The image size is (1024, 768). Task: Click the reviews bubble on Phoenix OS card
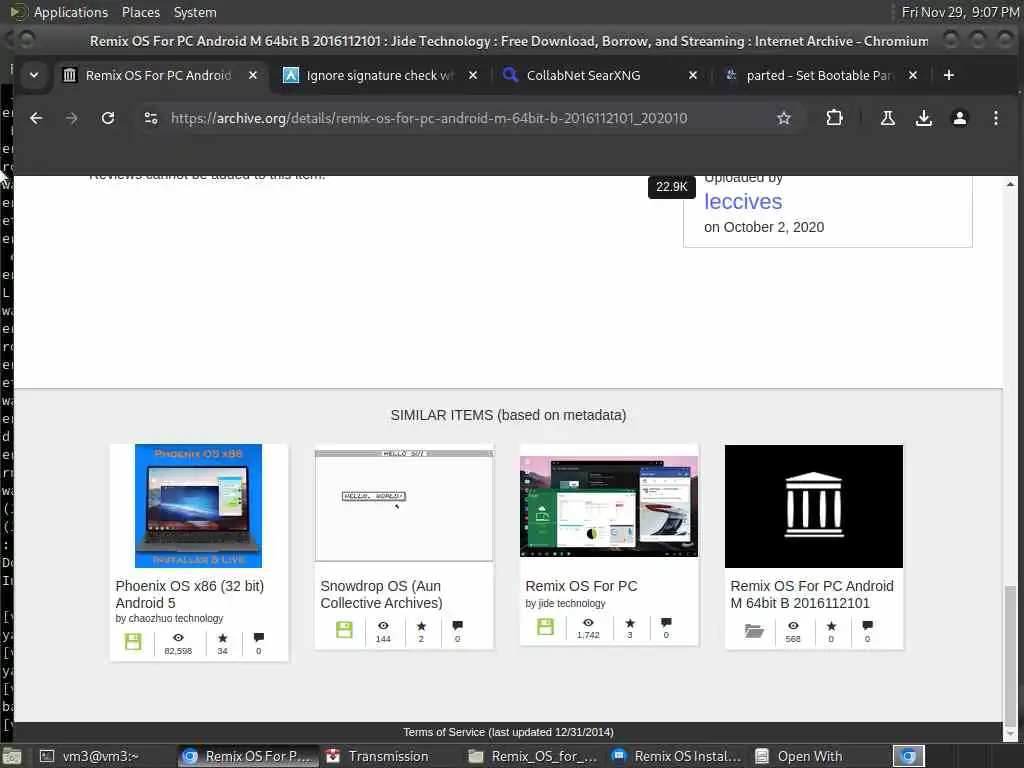pyautogui.click(x=259, y=637)
